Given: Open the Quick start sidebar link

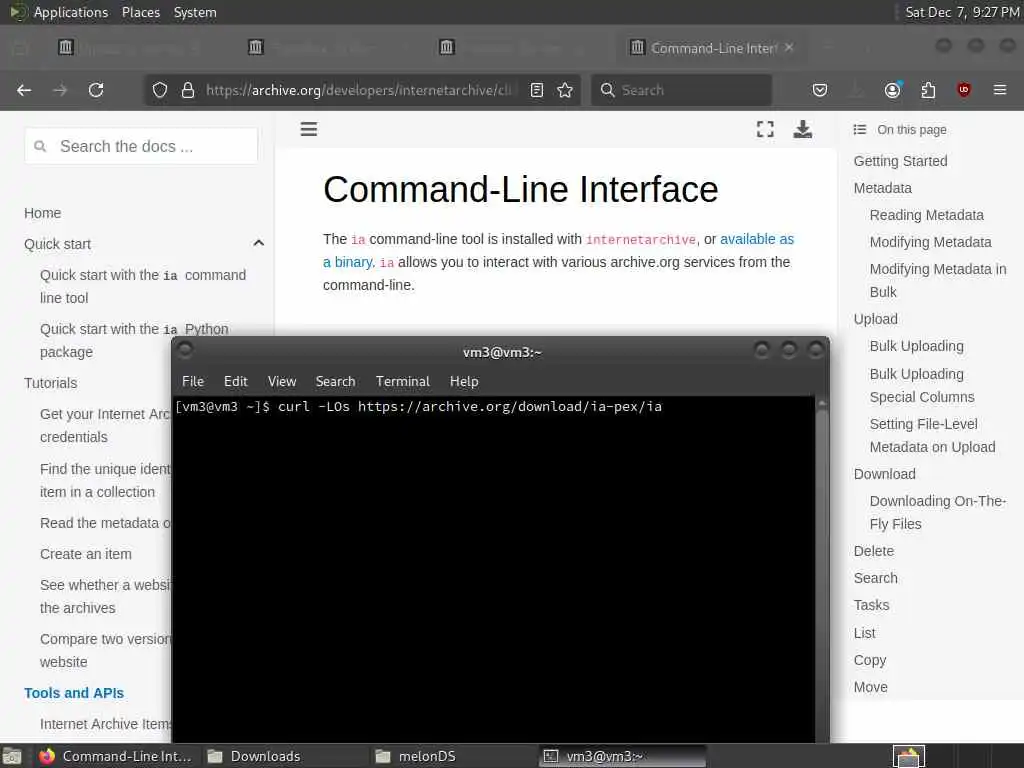Looking at the screenshot, I should click(57, 244).
